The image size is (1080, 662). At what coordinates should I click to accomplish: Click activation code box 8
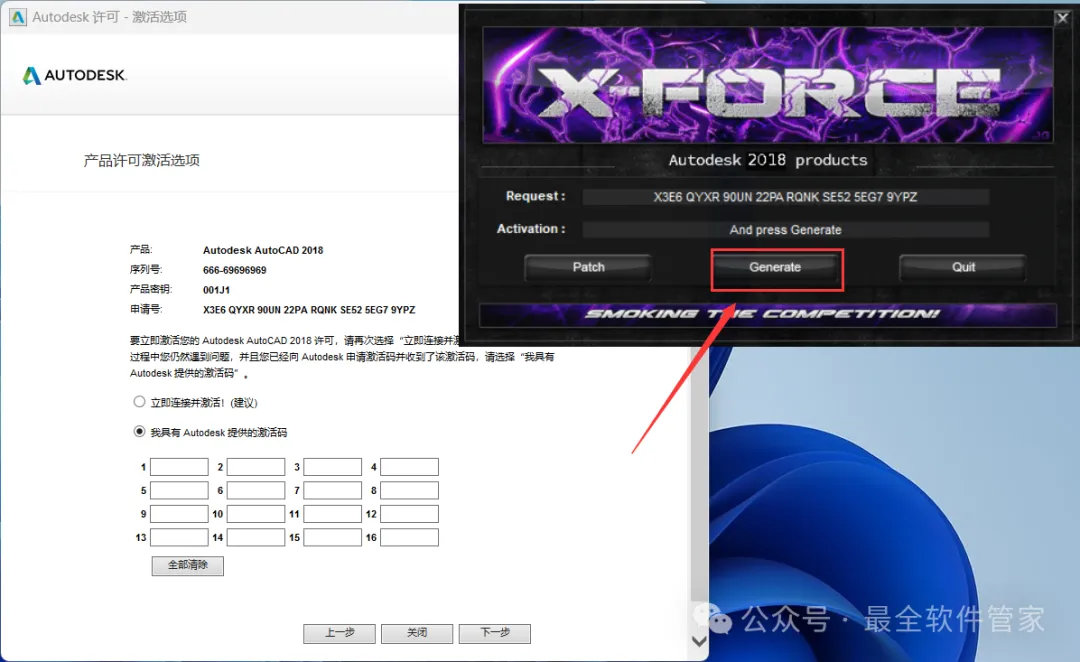(409, 490)
